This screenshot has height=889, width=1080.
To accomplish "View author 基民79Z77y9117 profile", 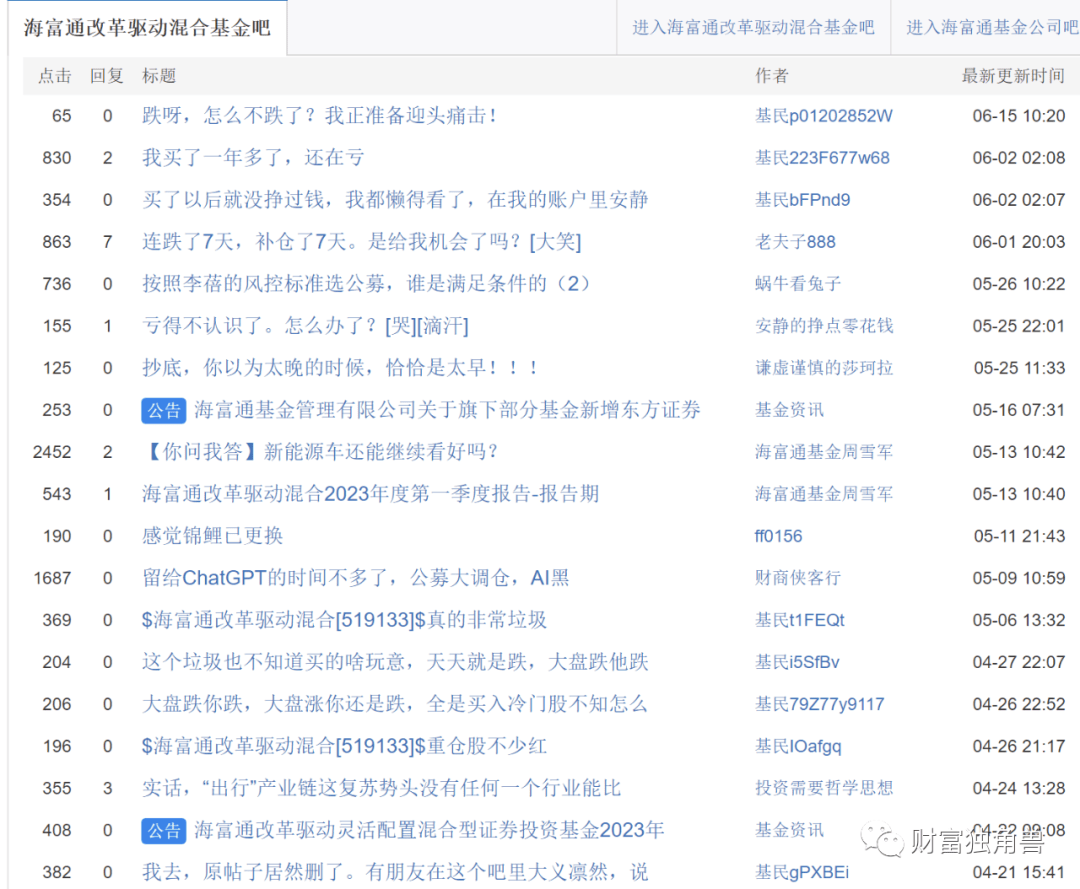I will tap(820, 704).
